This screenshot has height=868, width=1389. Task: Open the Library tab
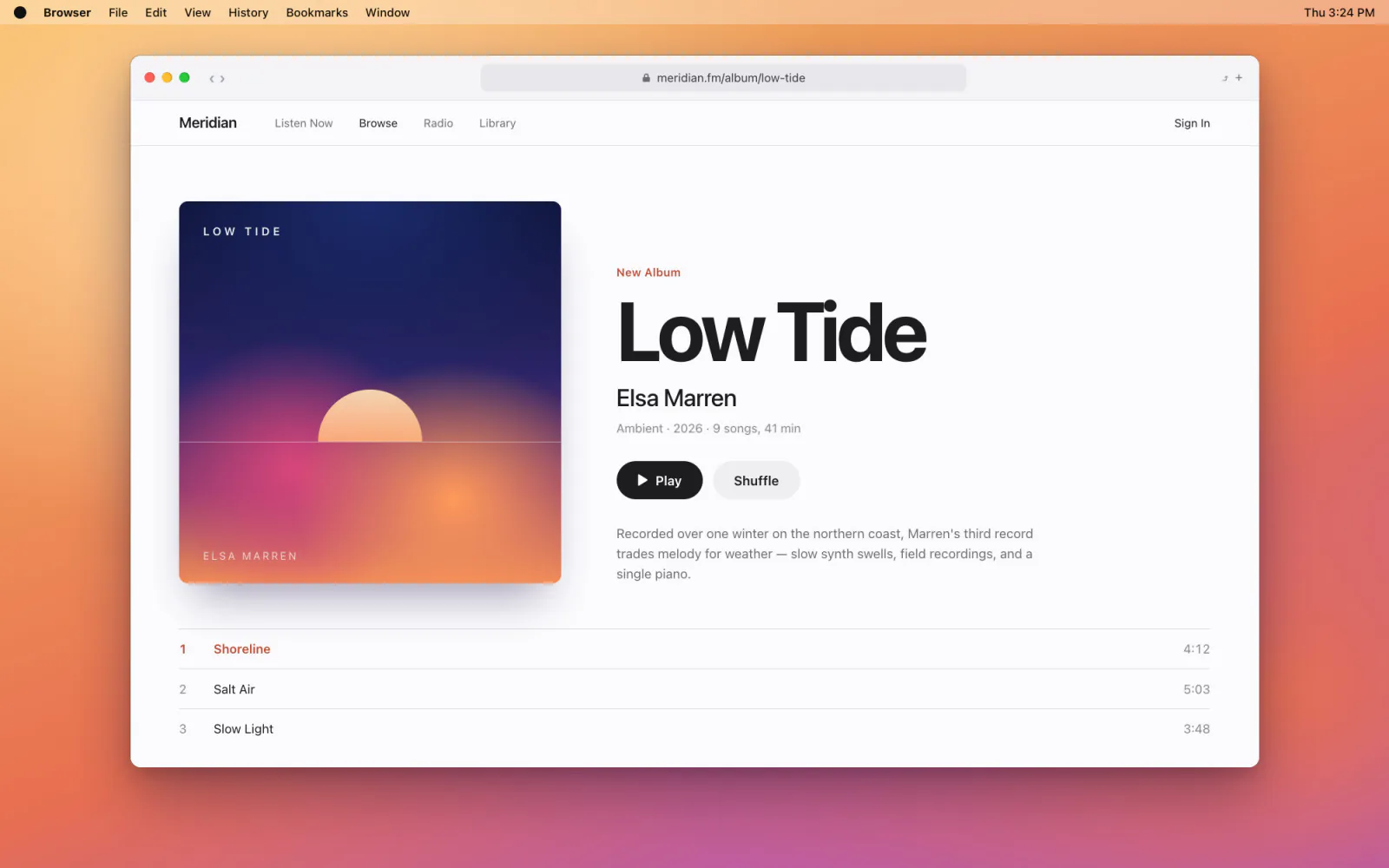pyautogui.click(x=497, y=123)
